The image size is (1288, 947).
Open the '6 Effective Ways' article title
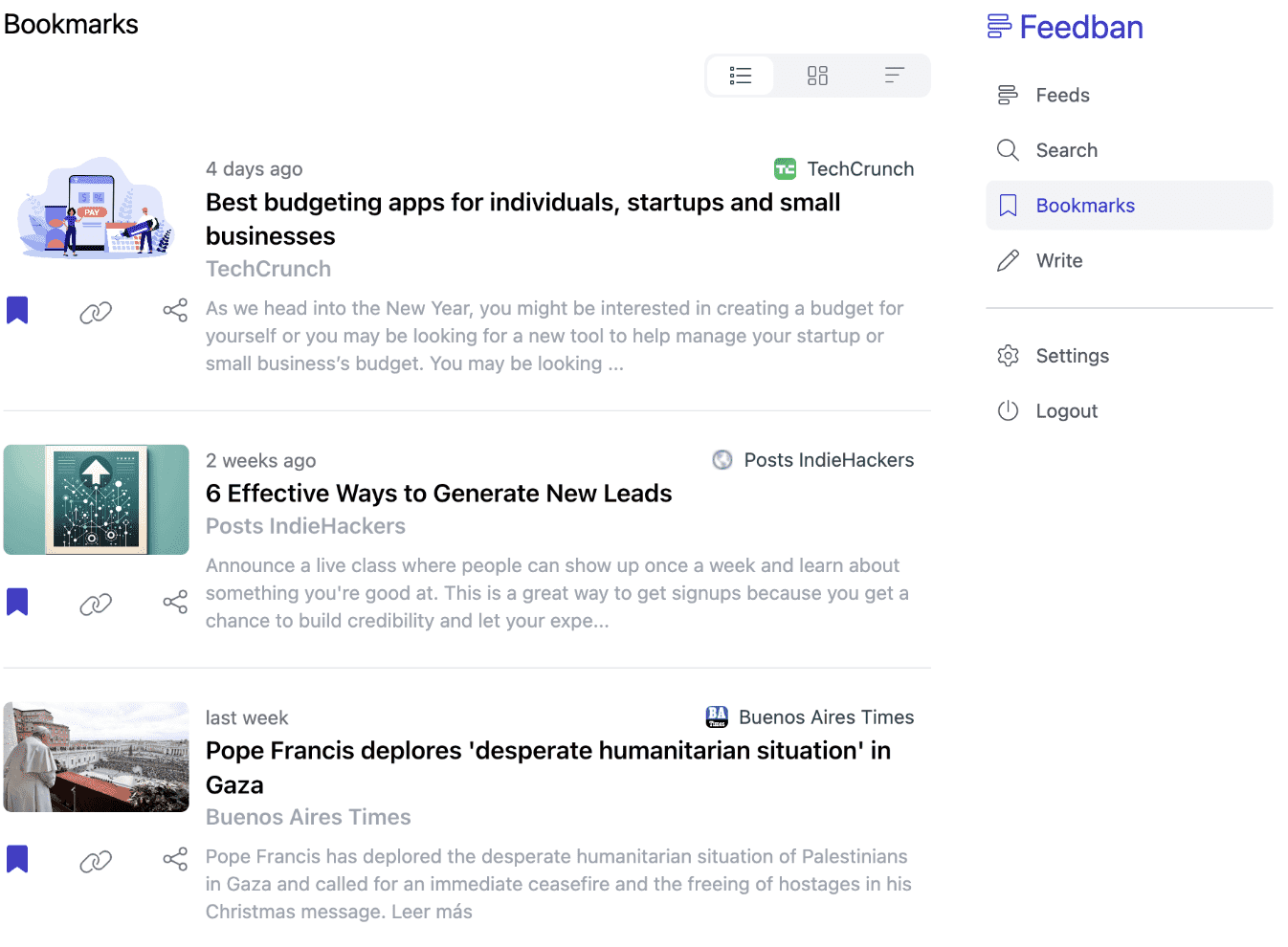tap(438, 494)
